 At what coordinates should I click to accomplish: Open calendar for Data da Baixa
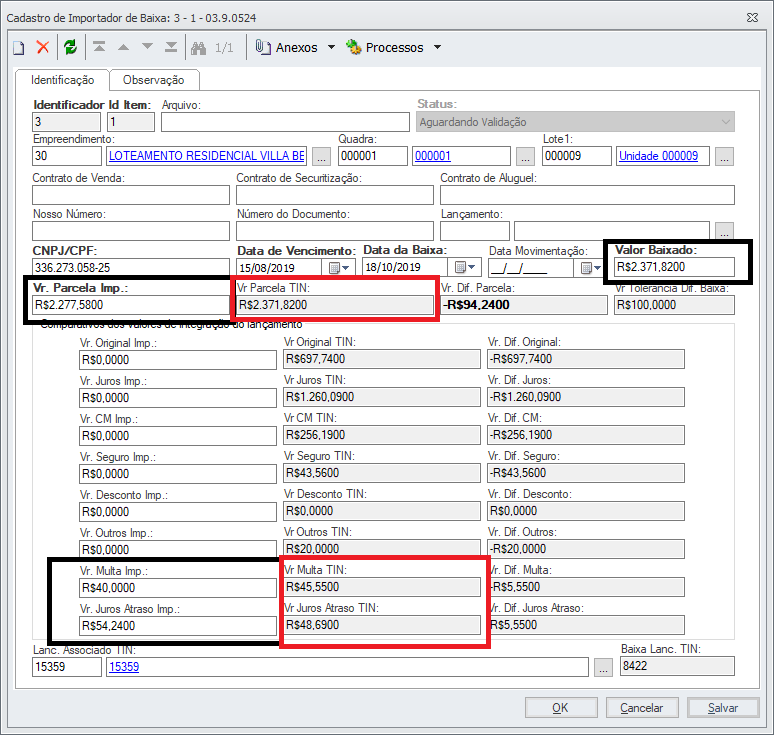point(464,267)
